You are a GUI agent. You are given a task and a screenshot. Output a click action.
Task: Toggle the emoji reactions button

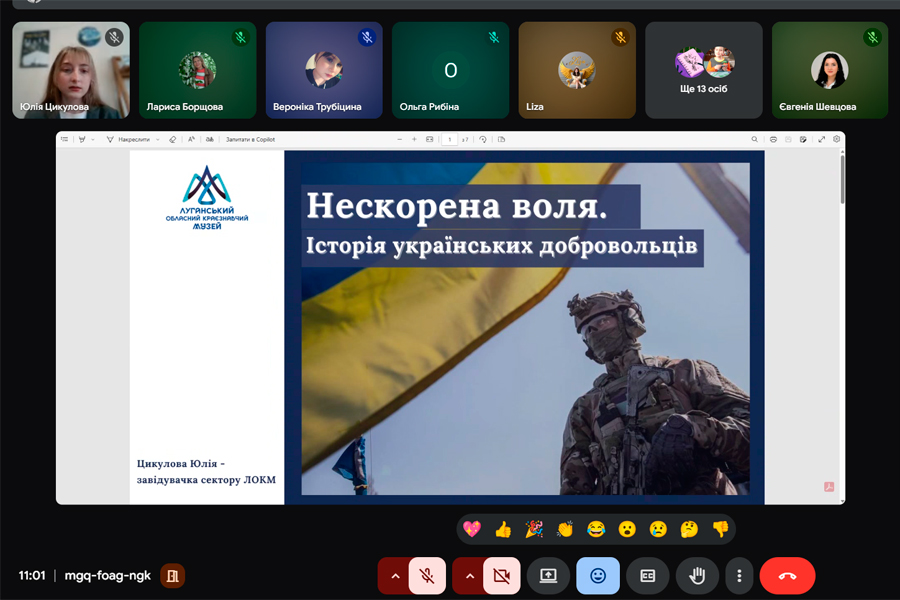click(x=598, y=576)
